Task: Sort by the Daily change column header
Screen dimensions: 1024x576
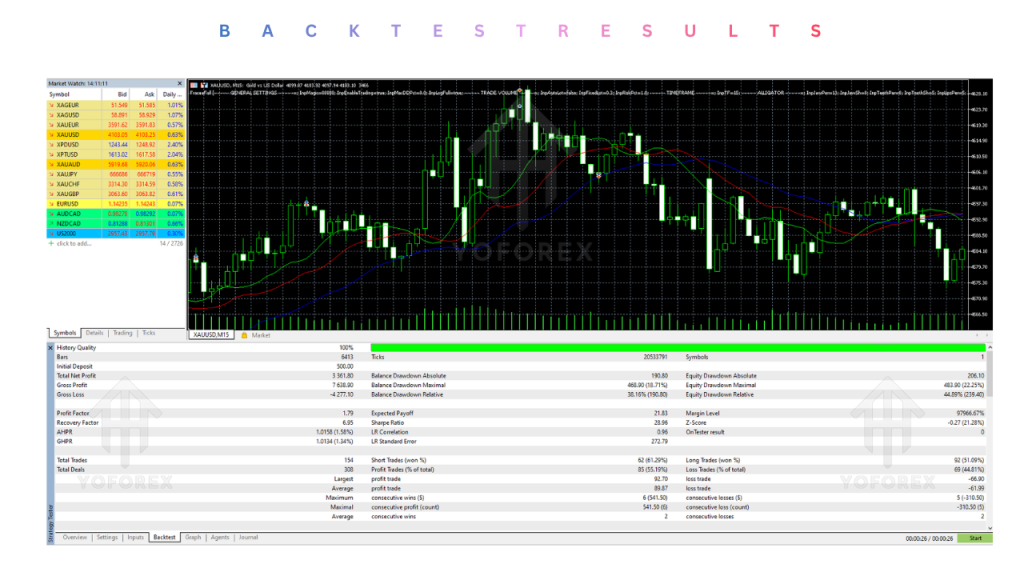Action: [x=171, y=94]
